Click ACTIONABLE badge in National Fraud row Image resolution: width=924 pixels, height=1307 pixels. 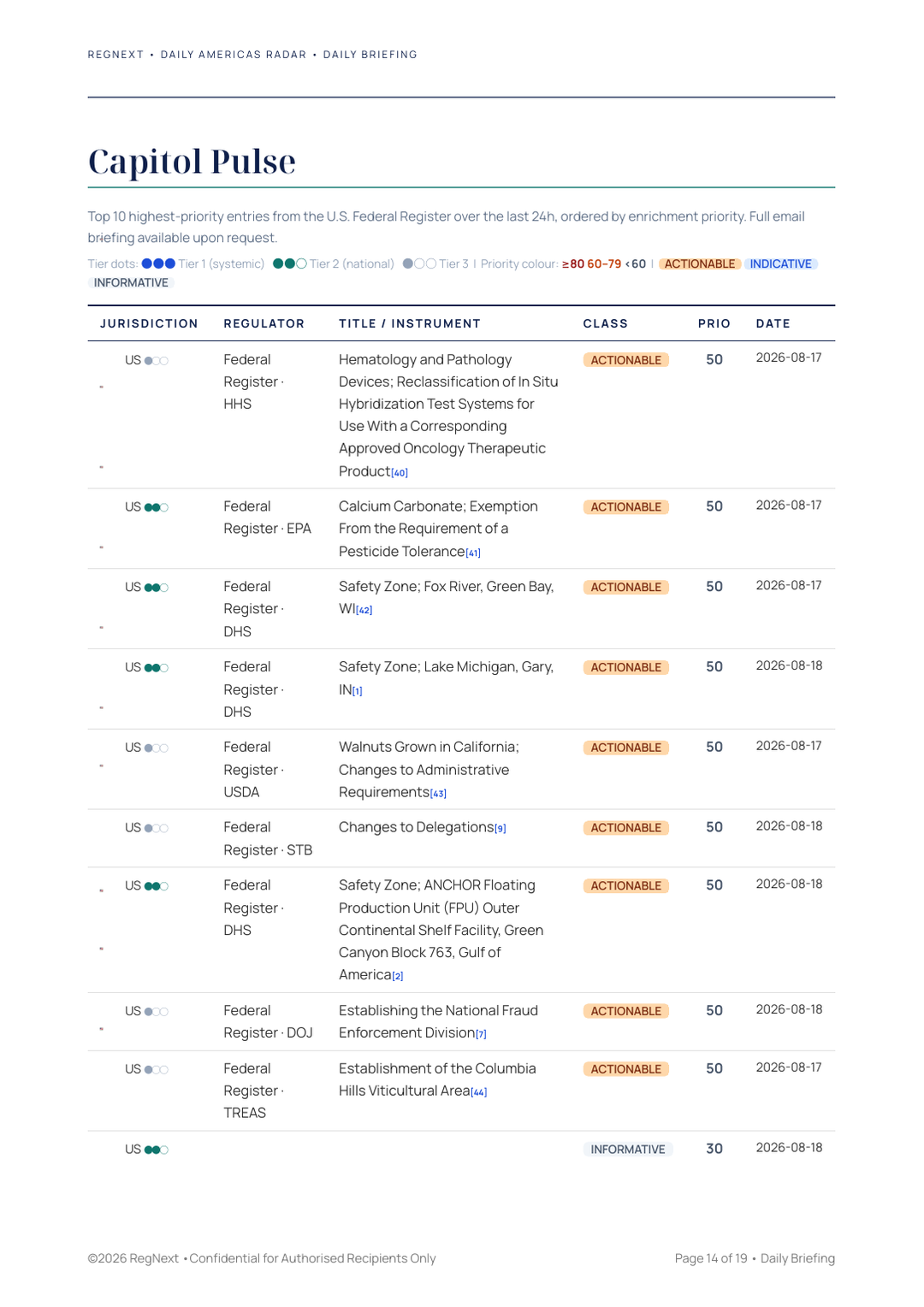coord(626,1012)
